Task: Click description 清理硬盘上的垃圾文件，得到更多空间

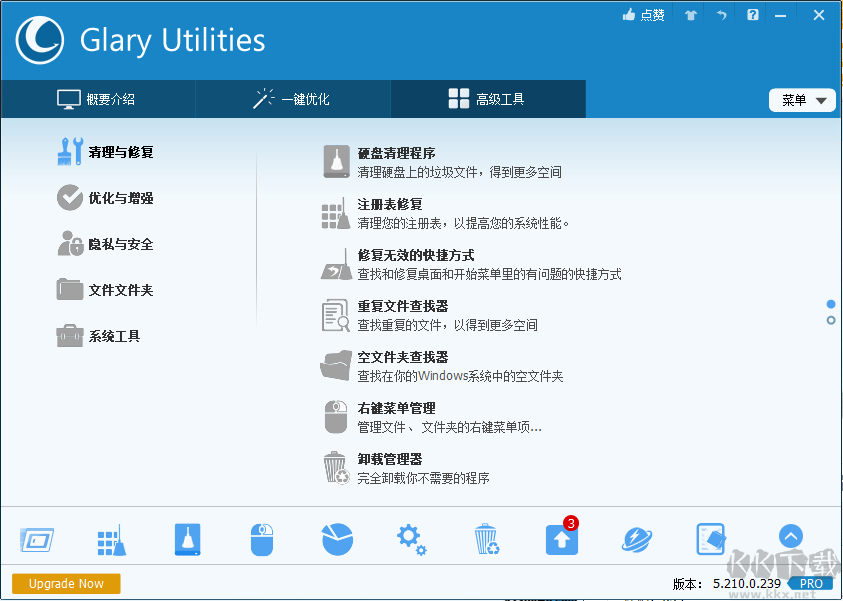Action: coord(460,172)
